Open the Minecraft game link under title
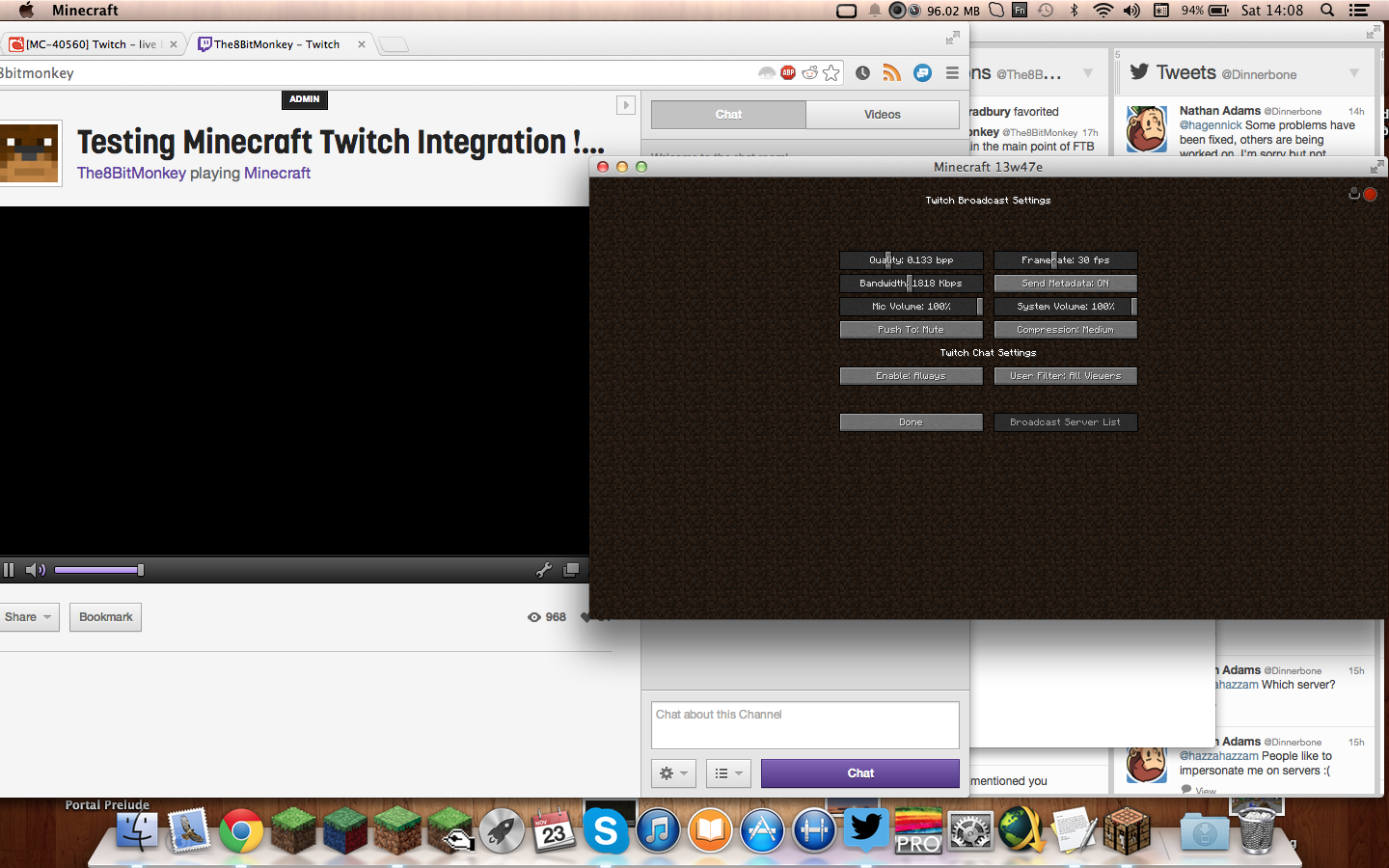The width and height of the screenshot is (1389, 868). click(x=277, y=174)
